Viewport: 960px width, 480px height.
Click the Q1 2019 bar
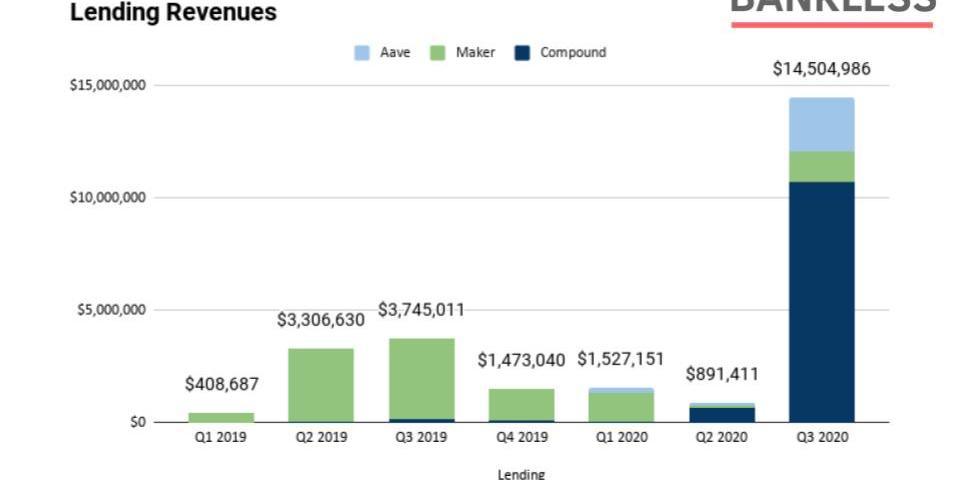pyautogui.click(x=221, y=416)
